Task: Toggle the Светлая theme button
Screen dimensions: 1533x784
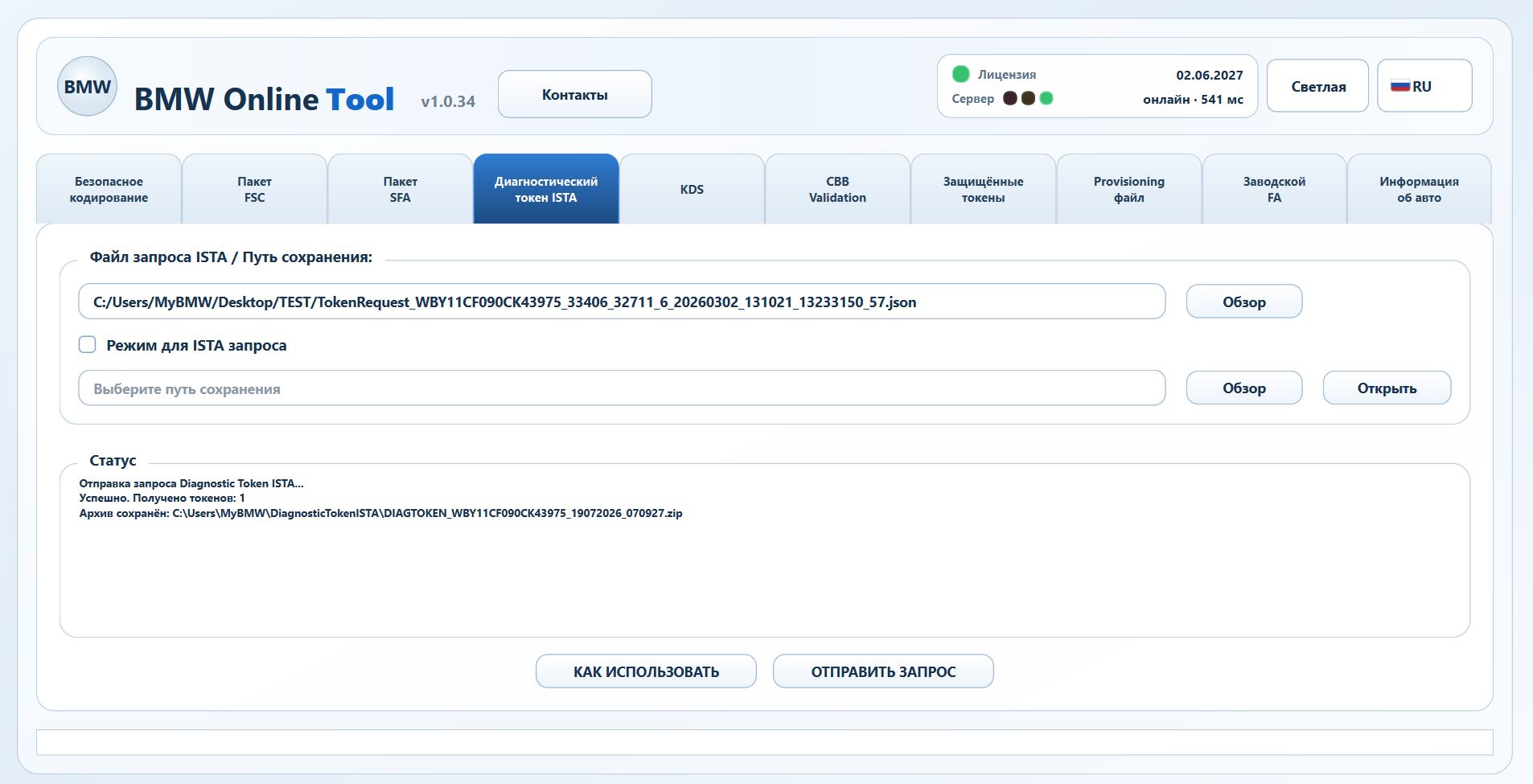Action: (x=1317, y=86)
